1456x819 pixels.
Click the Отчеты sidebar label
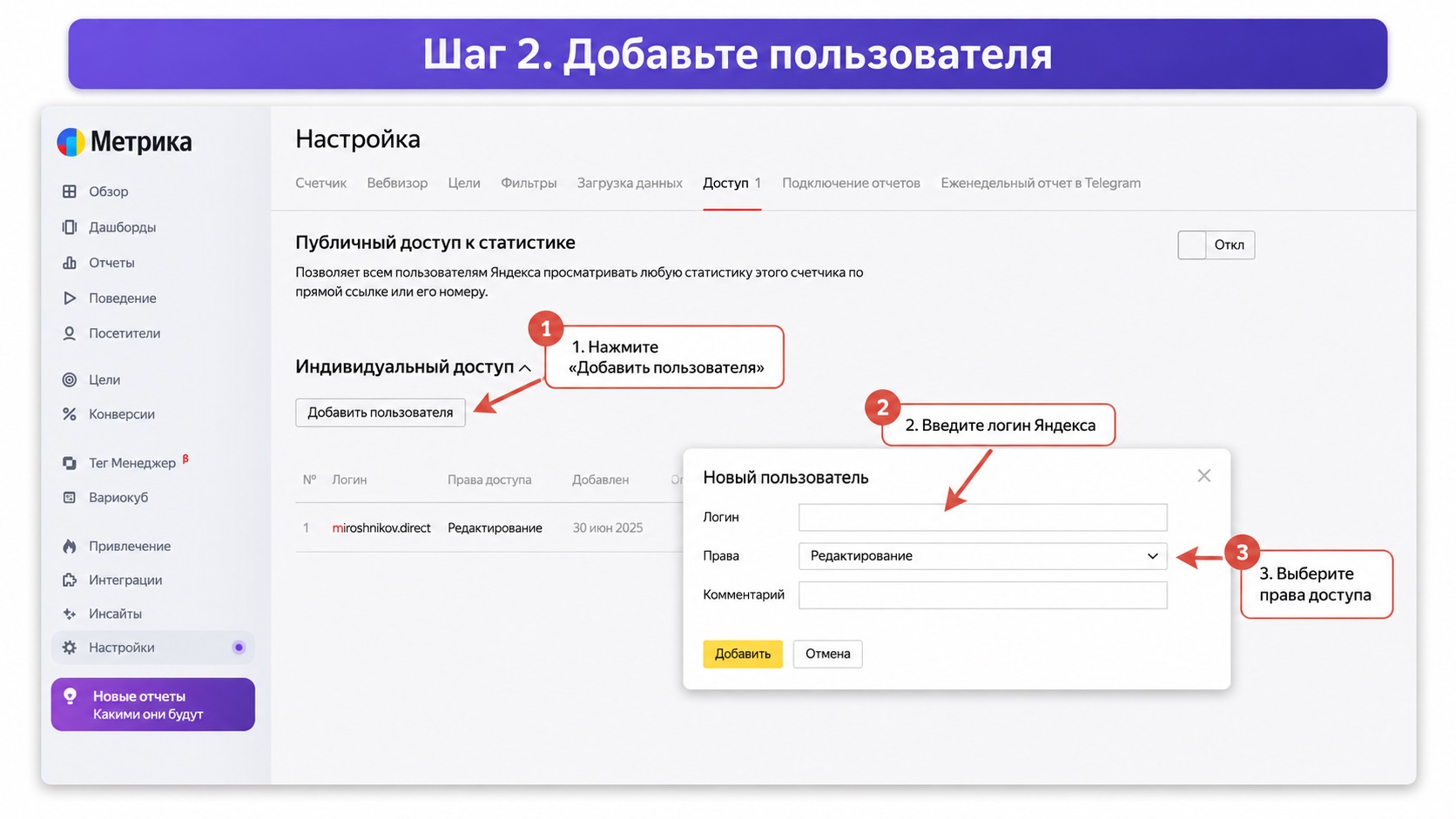(111, 263)
